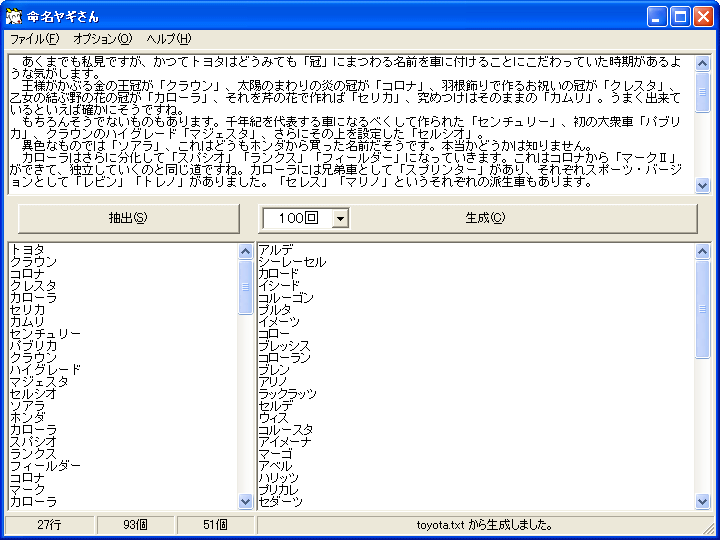This screenshot has height=540, width=720.
Task: Select セダーツ in the generated list
Action: click(x=281, y=501)
